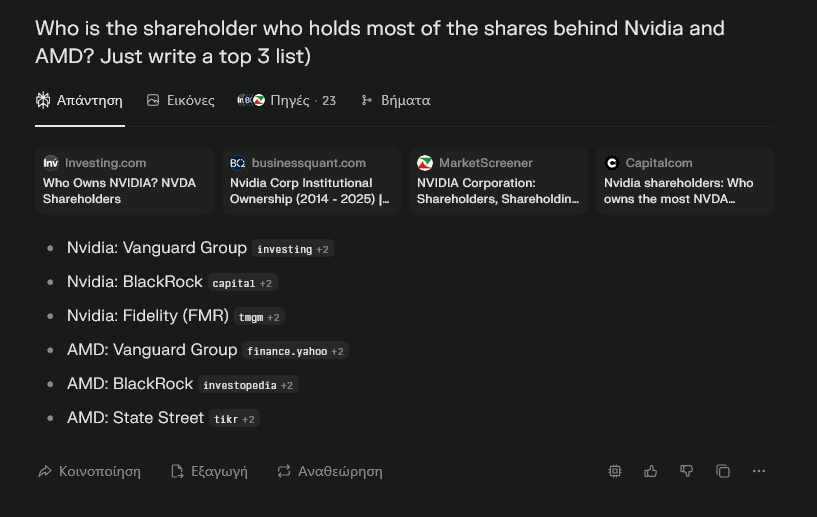Open the MarketScreener source card

pos(498,181)
